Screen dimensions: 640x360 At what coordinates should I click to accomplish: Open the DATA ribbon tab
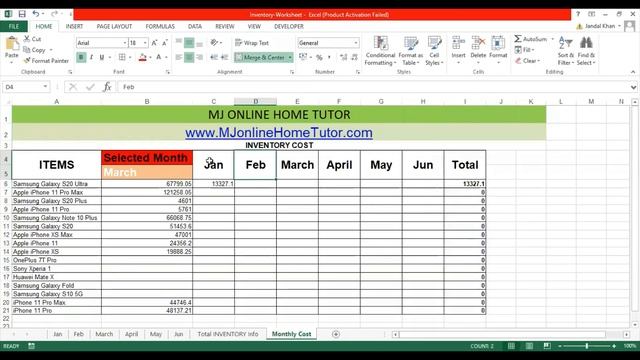coord(195,26)
